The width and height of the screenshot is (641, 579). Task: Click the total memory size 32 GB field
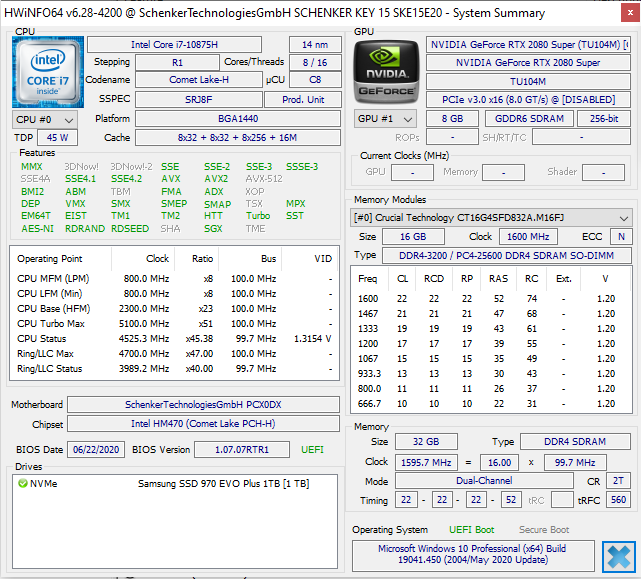coord(426,442)
